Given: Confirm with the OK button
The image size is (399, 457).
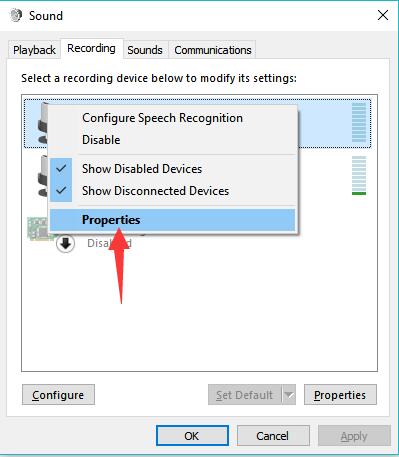Looking at the screenshot, I should (x=192, y=436).
